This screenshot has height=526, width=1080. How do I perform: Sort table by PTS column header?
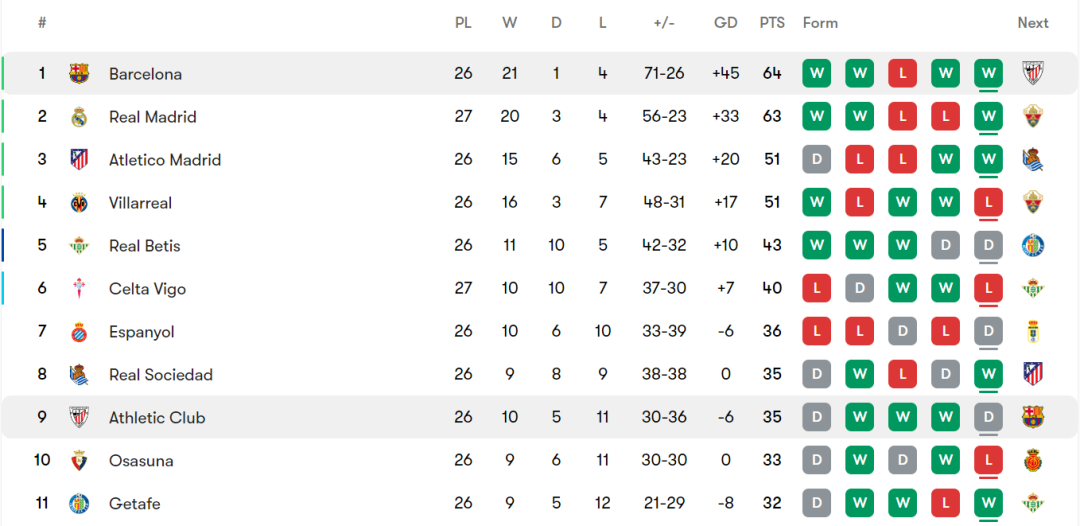pos(772,23)
